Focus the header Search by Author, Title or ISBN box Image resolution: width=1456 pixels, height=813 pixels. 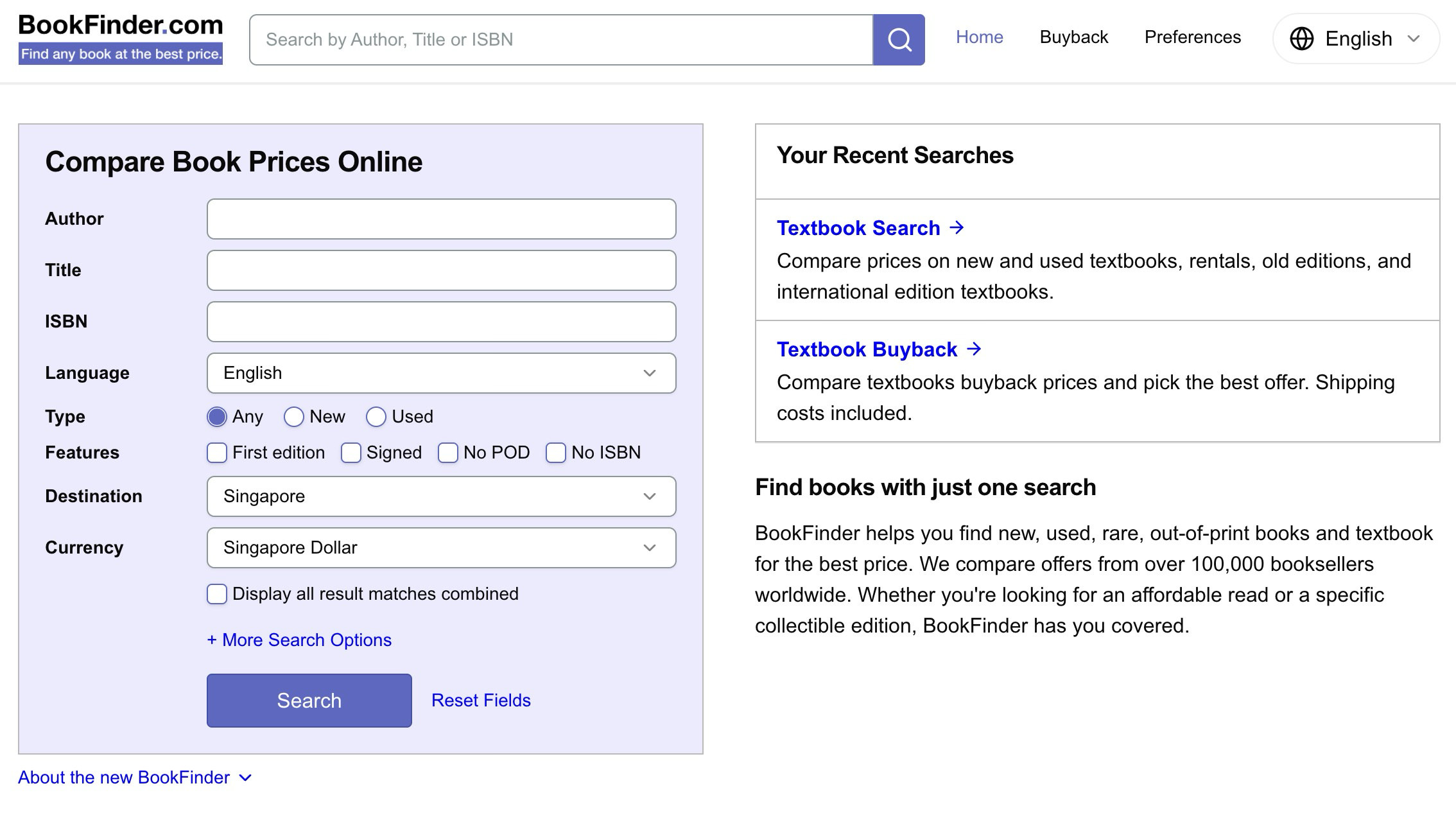tap(561, 40)
